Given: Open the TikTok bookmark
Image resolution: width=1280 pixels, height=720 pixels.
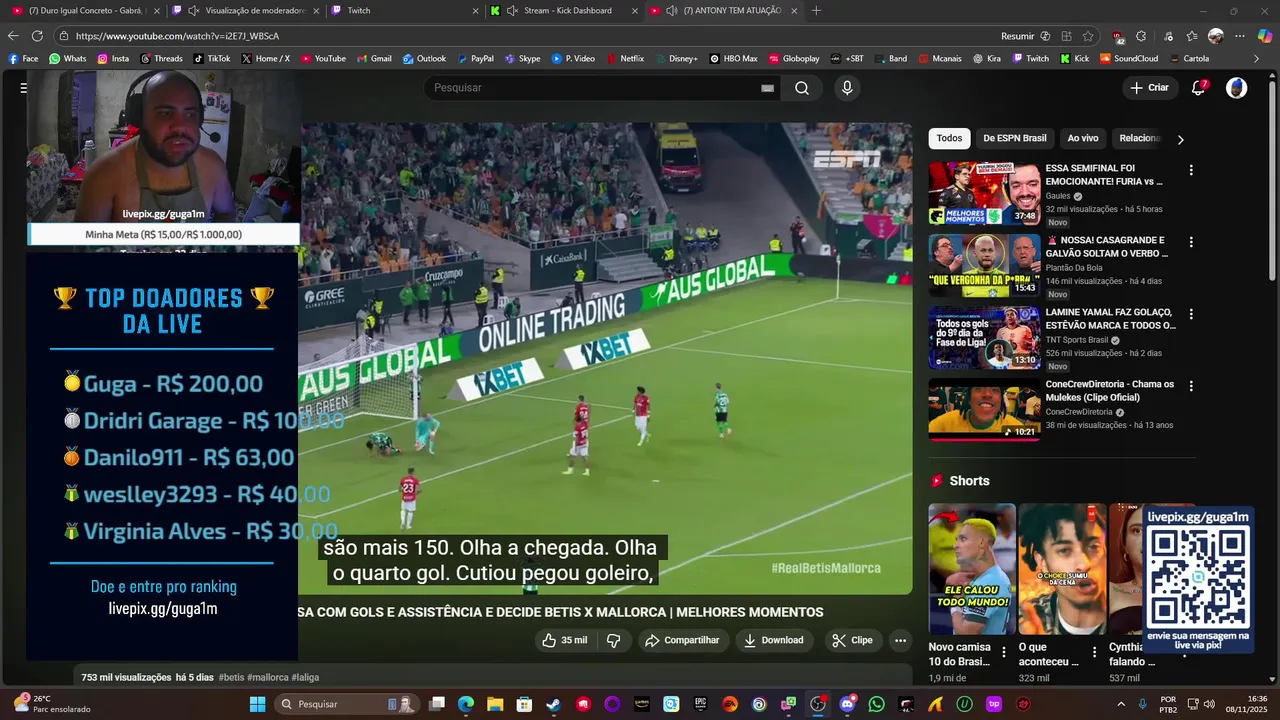Looking at the screenshot, I should click(212, 58).
